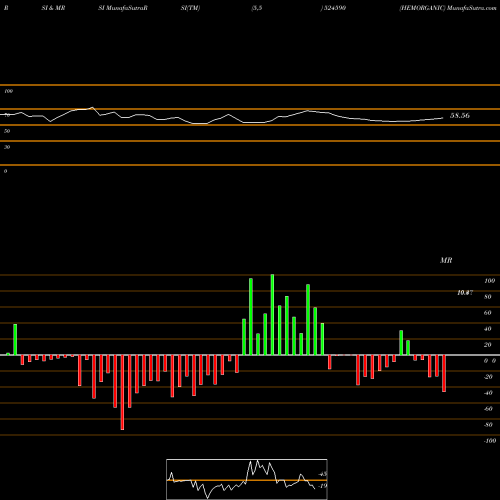Viewport: 500px width, 500px height.
Task: Click the MR axis label 100
Action: [x=489, y=281]
